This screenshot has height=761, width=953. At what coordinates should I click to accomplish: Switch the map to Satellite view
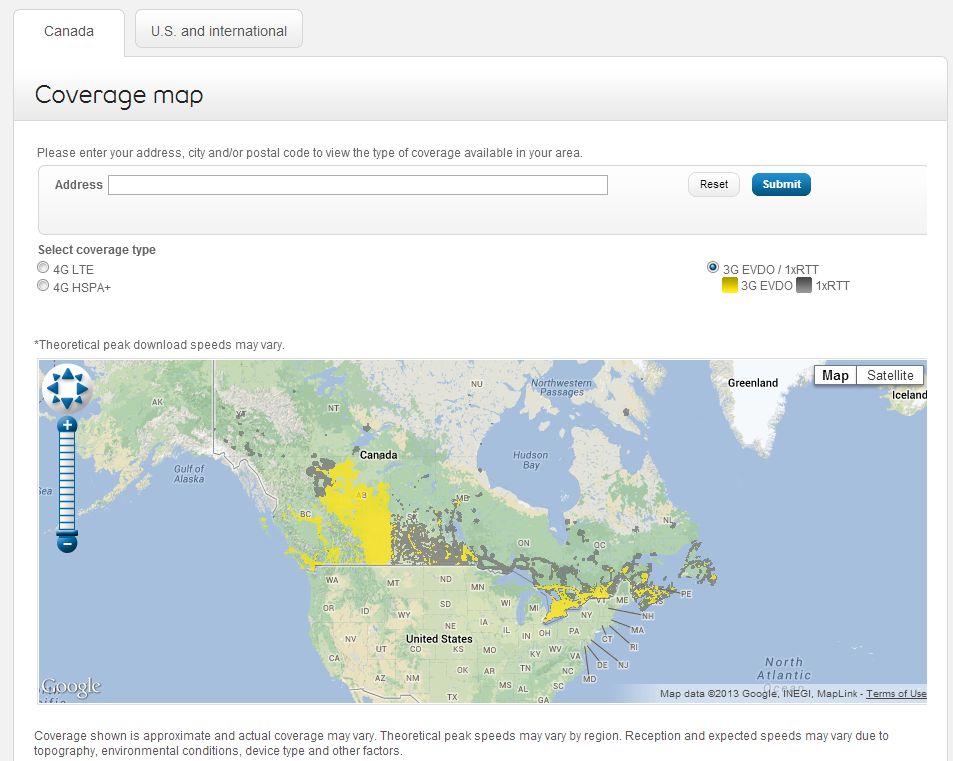pos(890,375)
